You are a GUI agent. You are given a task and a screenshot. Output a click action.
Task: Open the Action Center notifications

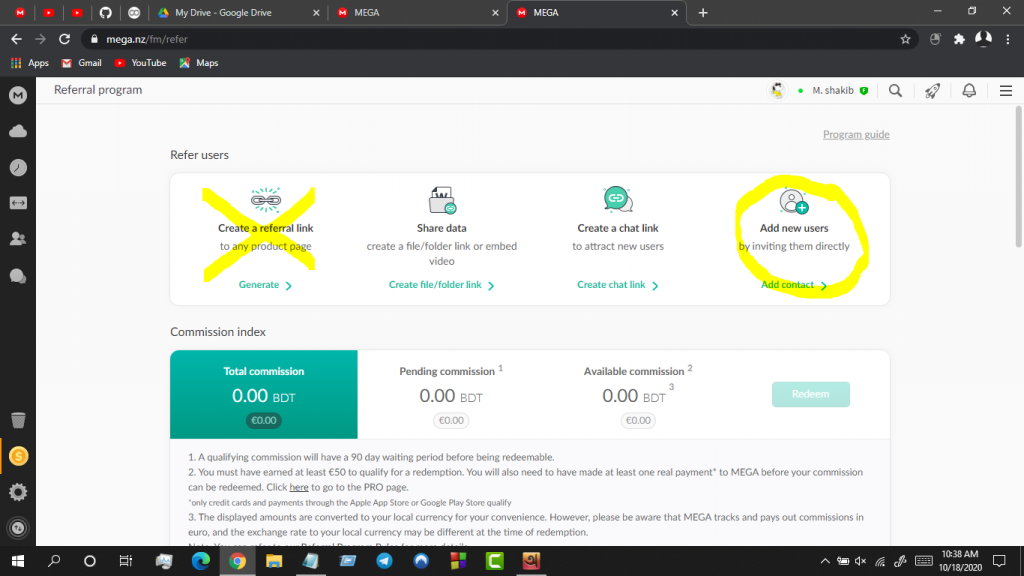(999, 561)
